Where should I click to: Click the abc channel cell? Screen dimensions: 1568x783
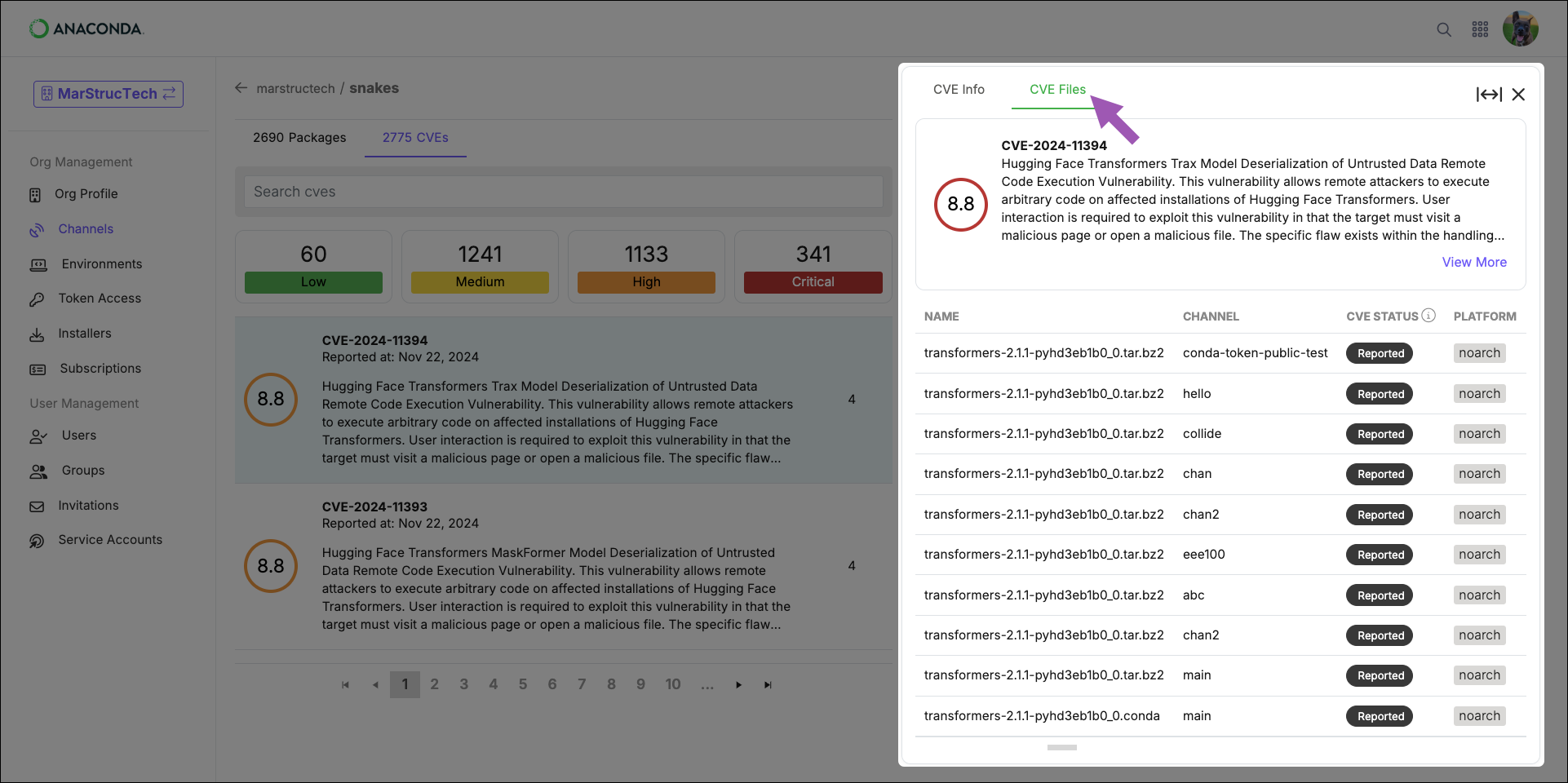pyautogui.click(x=1194, y=595)
